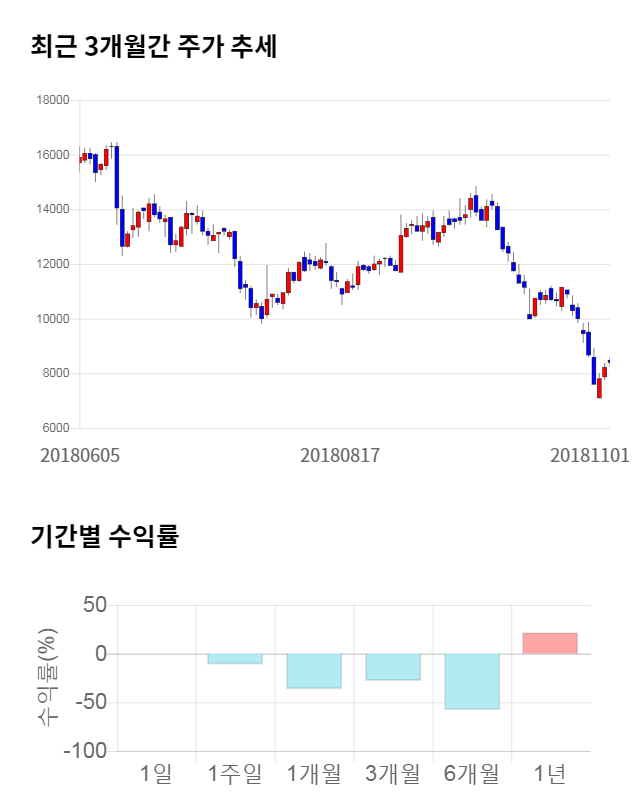Click the 20180817 date label

point(340,455)
